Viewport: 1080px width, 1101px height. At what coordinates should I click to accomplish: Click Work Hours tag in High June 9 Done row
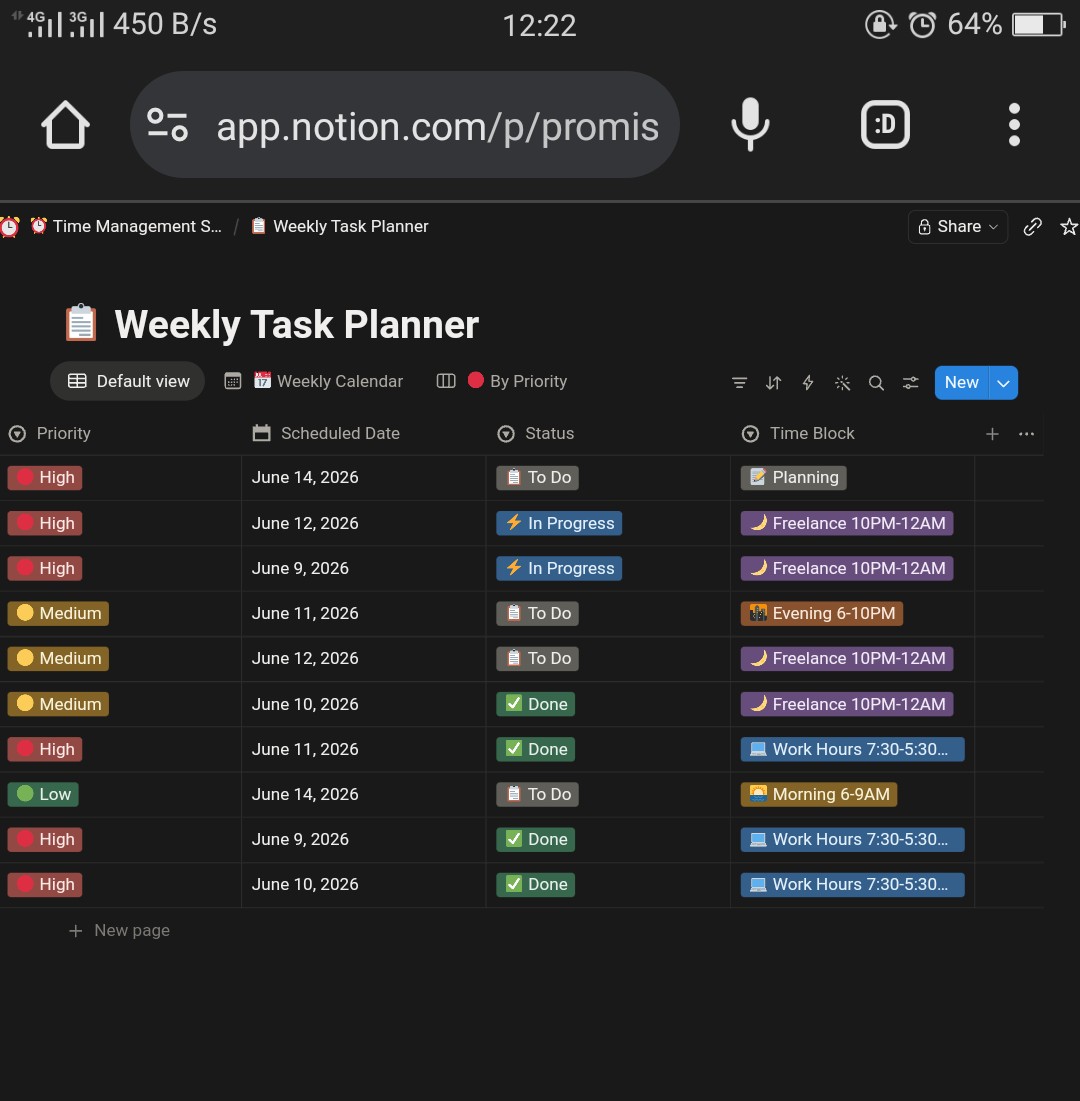tap(852, 839)
